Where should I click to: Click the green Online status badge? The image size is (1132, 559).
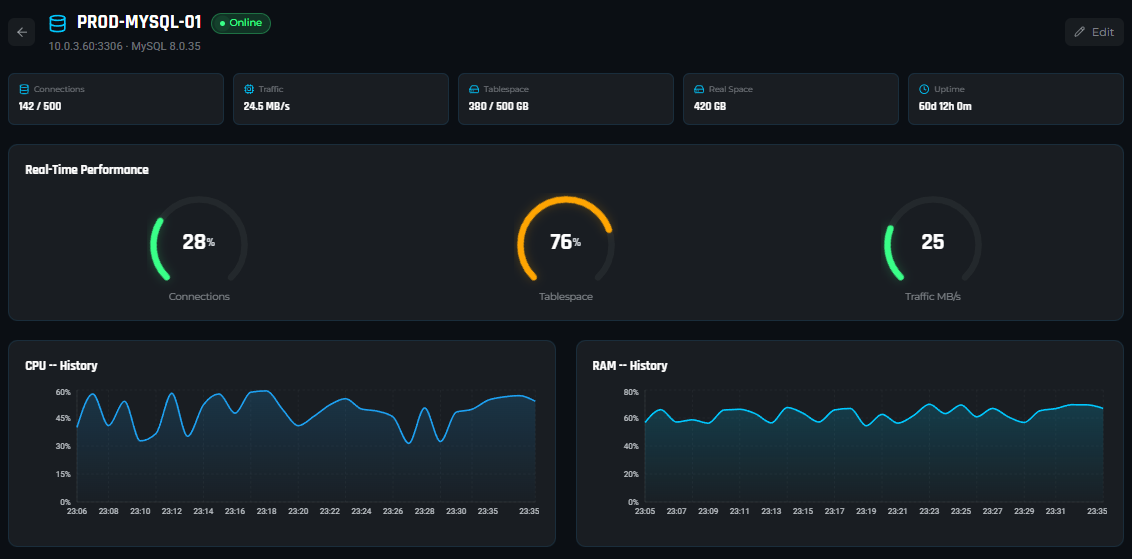click(x=241, y=23)
